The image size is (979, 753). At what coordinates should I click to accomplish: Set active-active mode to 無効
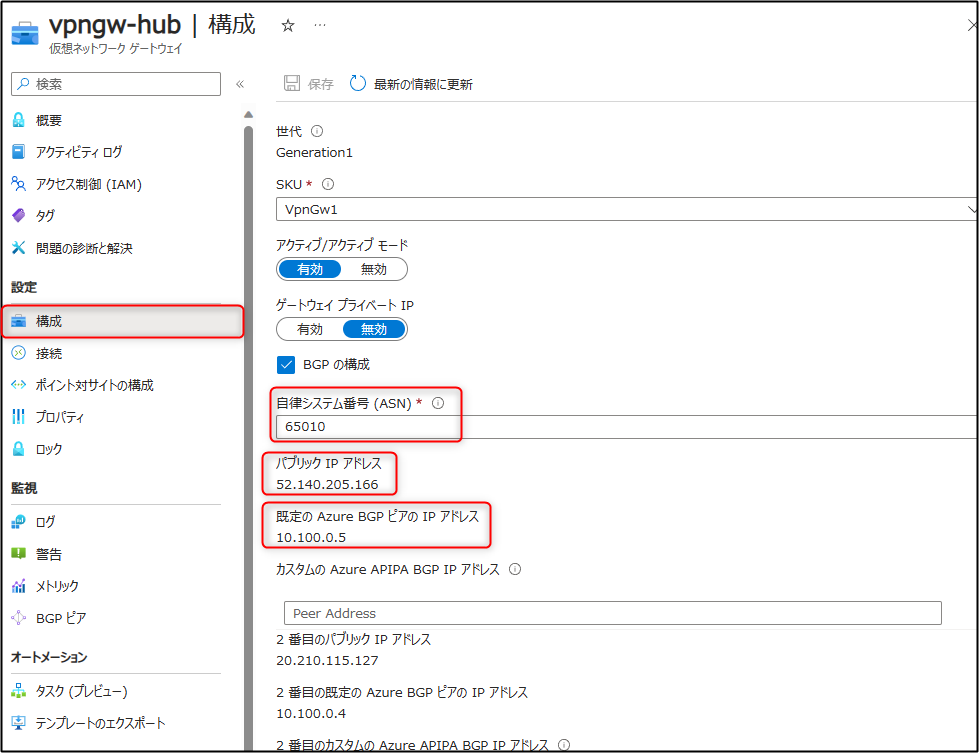point(374,269)
